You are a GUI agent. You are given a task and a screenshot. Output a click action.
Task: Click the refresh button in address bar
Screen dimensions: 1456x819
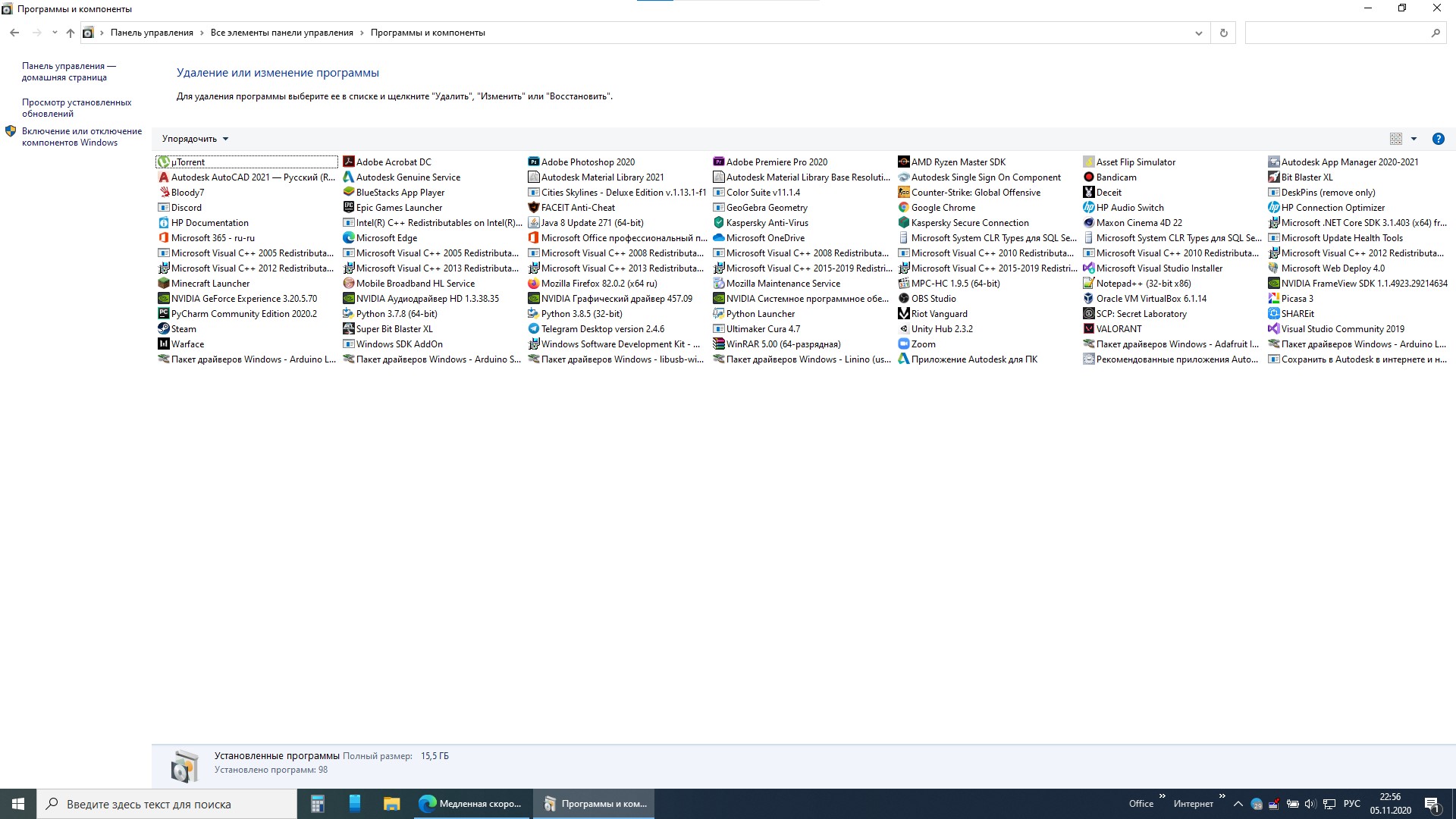point(1223,33)
